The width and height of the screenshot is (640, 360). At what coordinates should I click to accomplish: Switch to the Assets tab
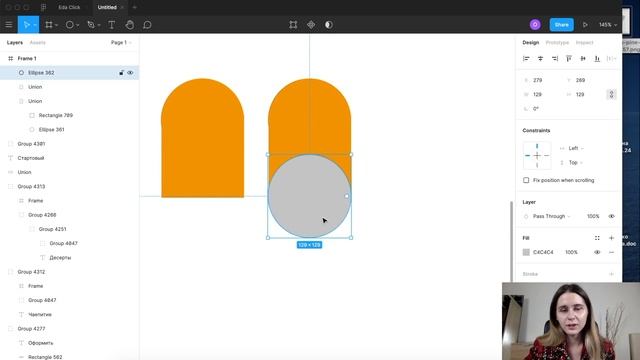coord(38,42)
